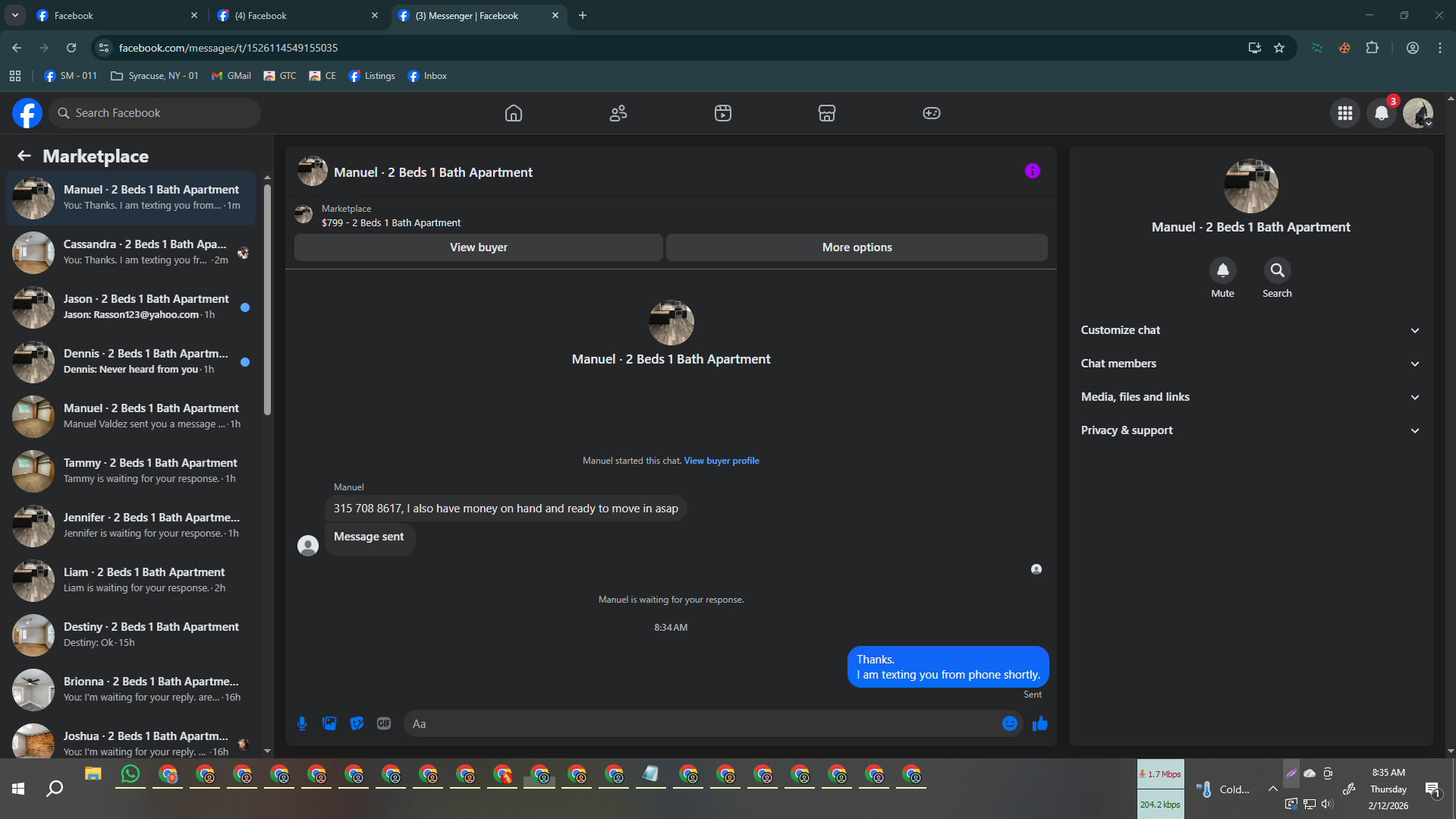Open Jason's unread conversation
This screenshot has height=819, width=1456.
click(131, 307)
